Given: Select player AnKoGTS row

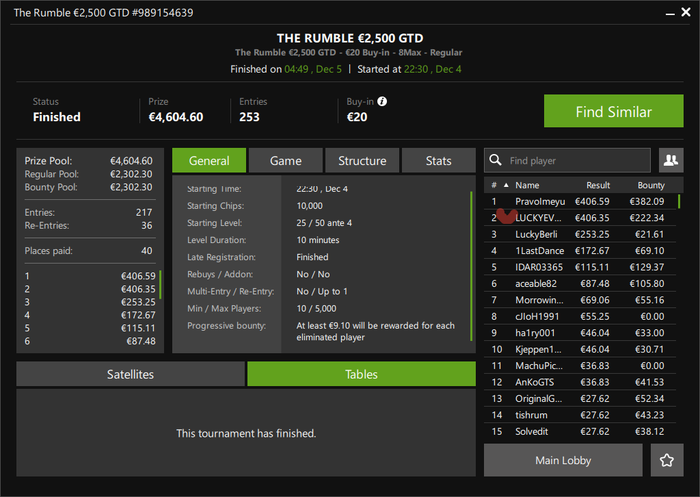Looking at the screenshot, I should click(579, 382).
